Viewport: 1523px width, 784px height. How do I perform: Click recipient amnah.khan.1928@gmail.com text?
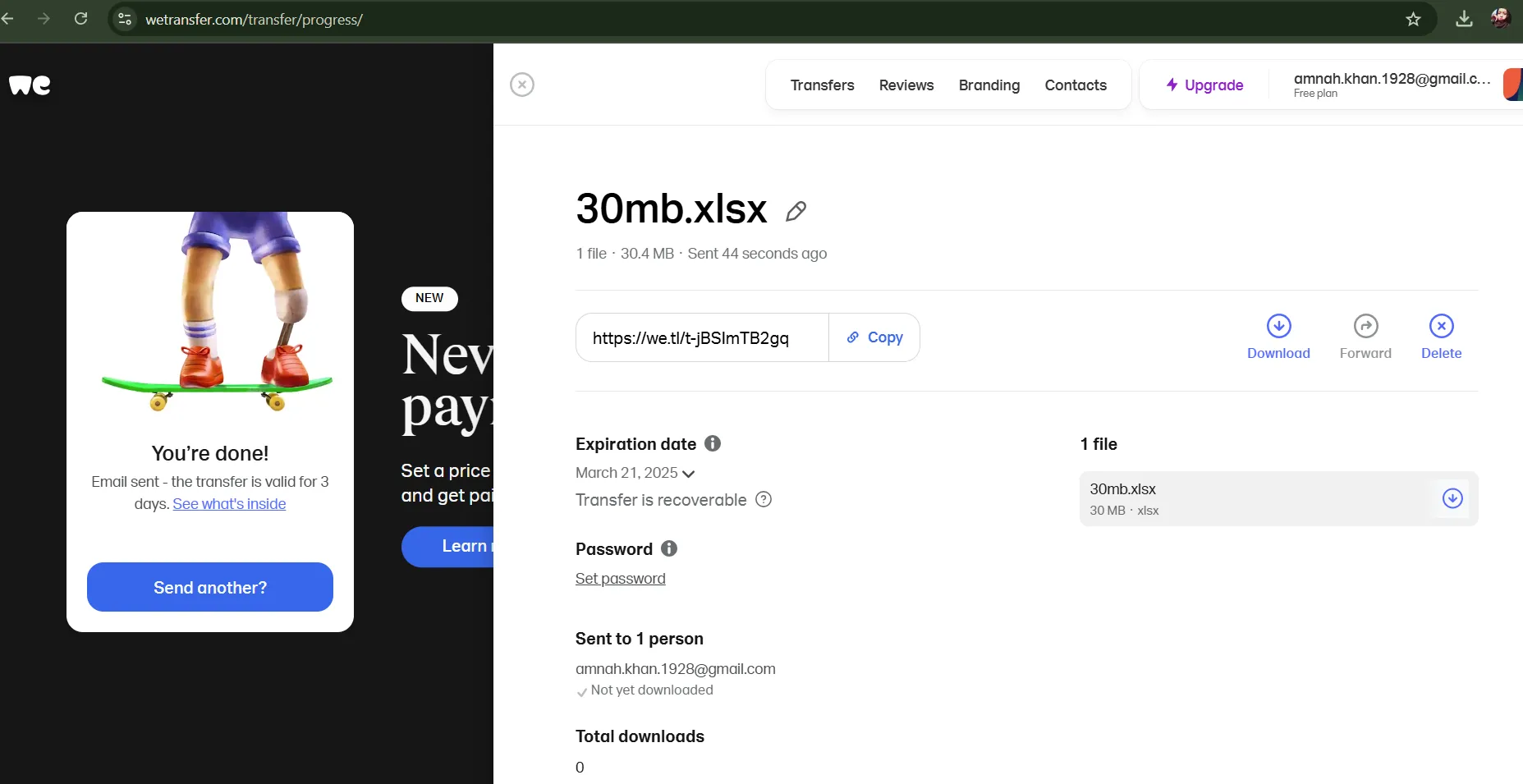click(676, 669)
